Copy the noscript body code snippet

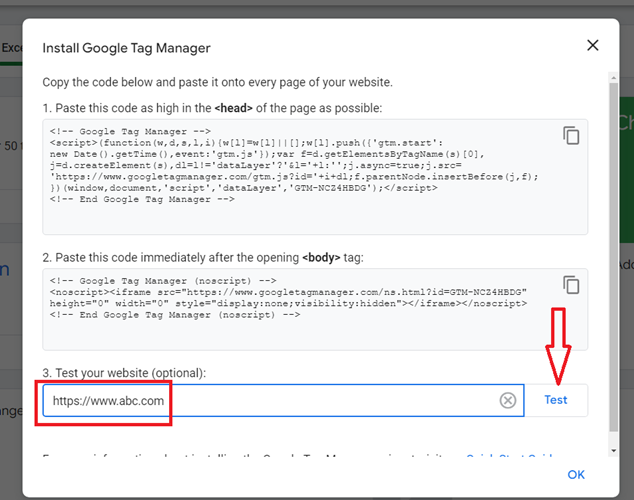coord(571,285)
